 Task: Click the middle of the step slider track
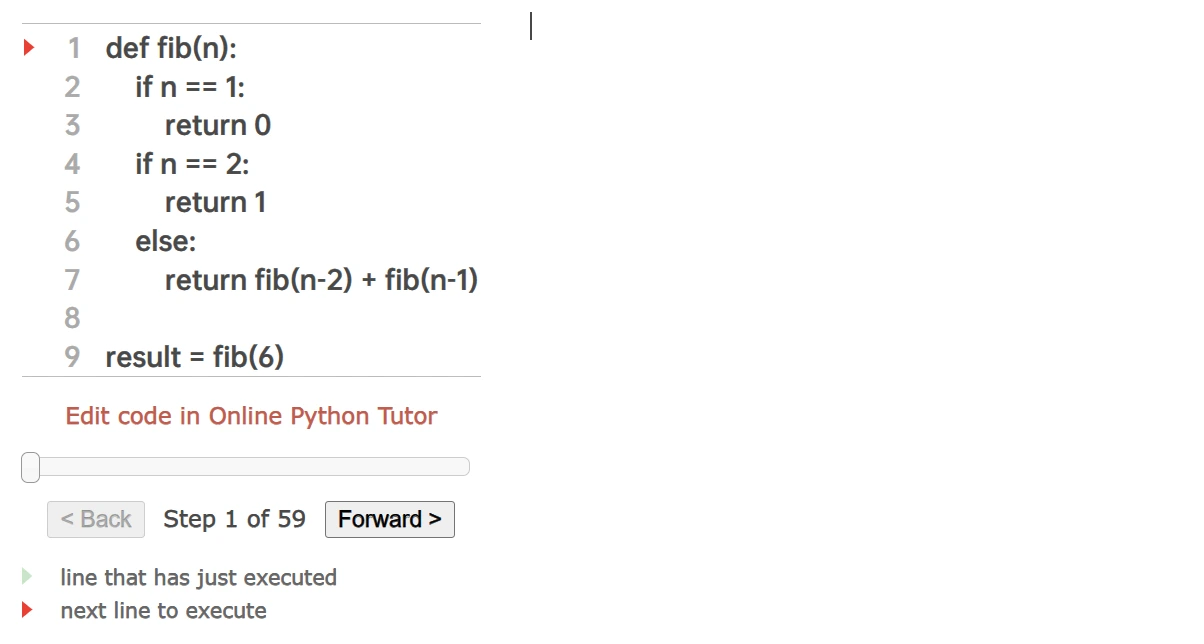pyautogui.click(x=246, y=467)
